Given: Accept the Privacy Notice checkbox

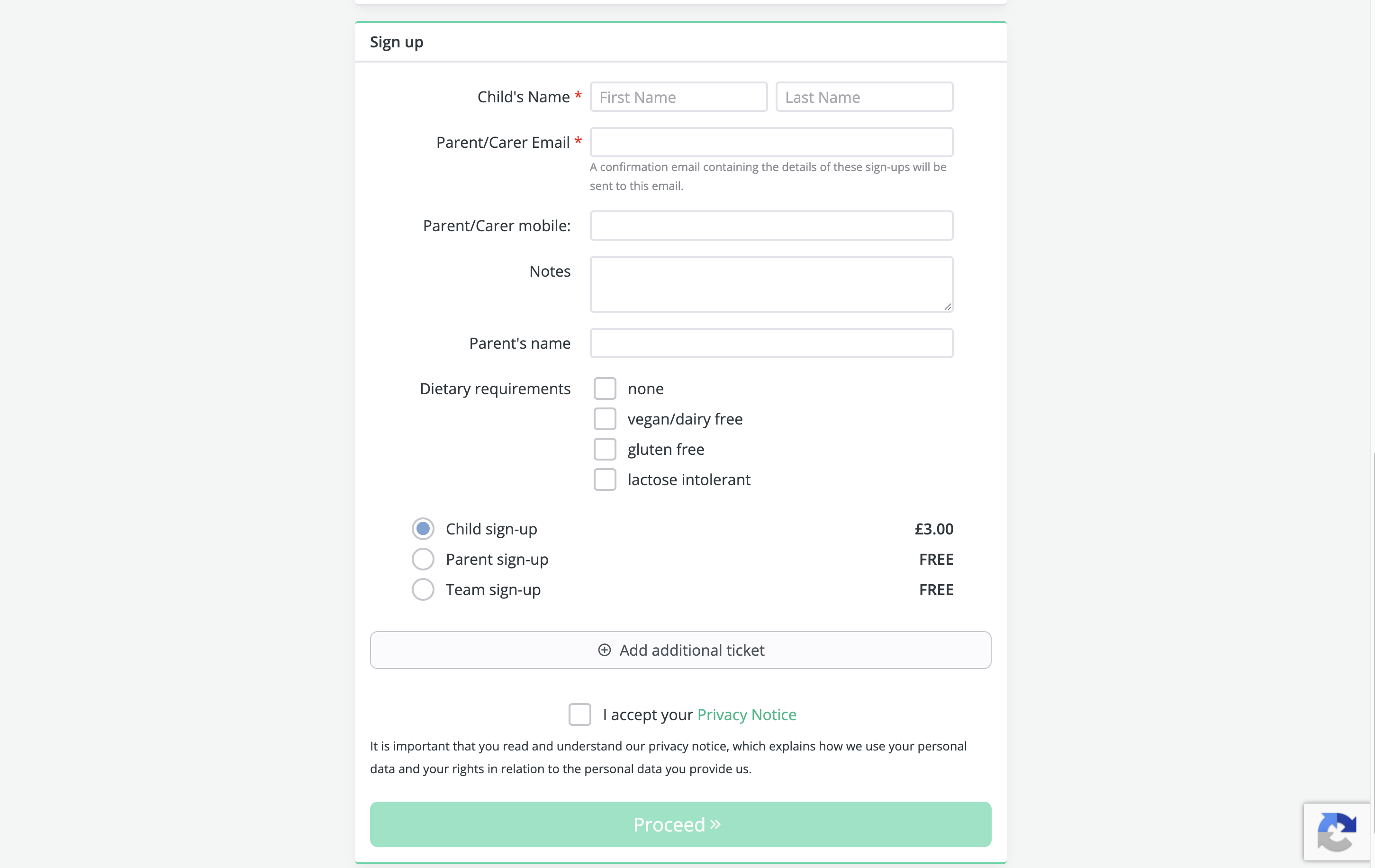Looking at the screenshot, I should click(x=579, y=714).
